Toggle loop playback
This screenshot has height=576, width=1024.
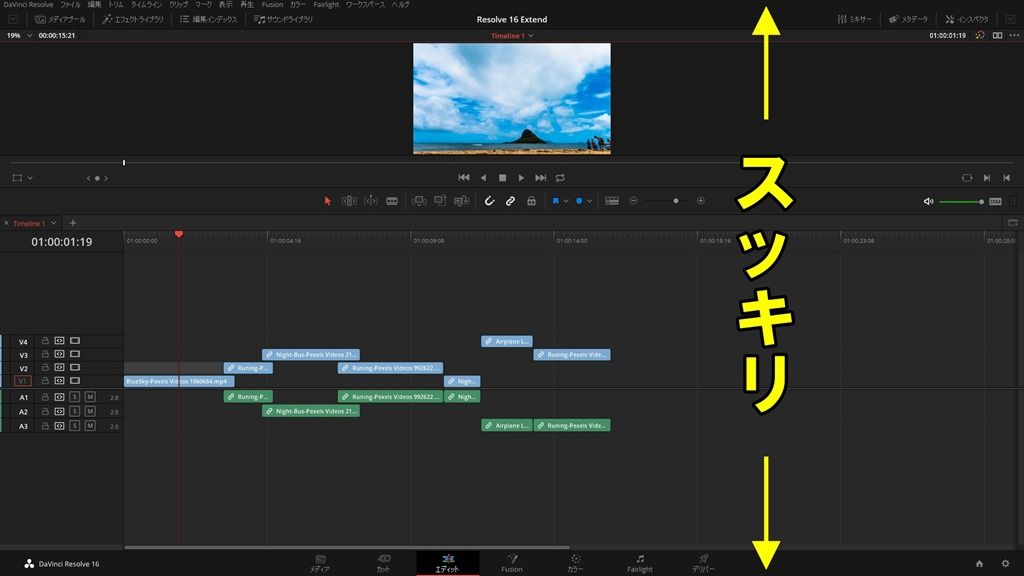pos(560,178)
